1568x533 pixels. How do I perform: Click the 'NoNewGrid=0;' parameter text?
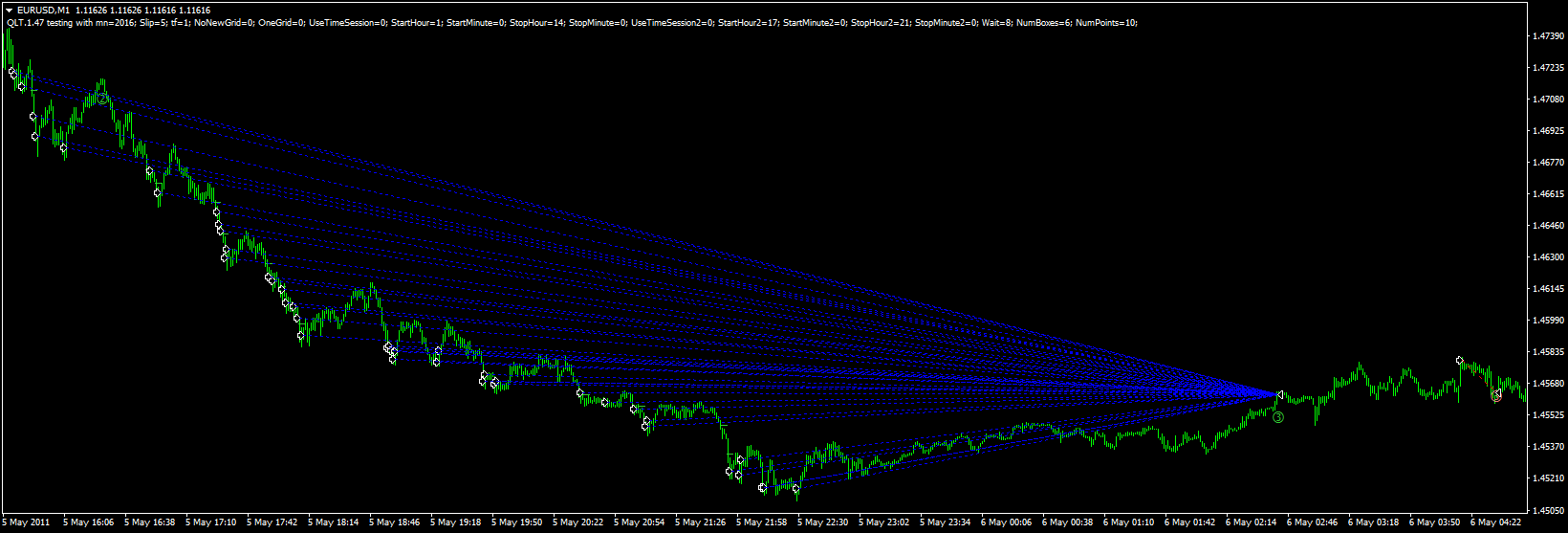tap(224, 23)
